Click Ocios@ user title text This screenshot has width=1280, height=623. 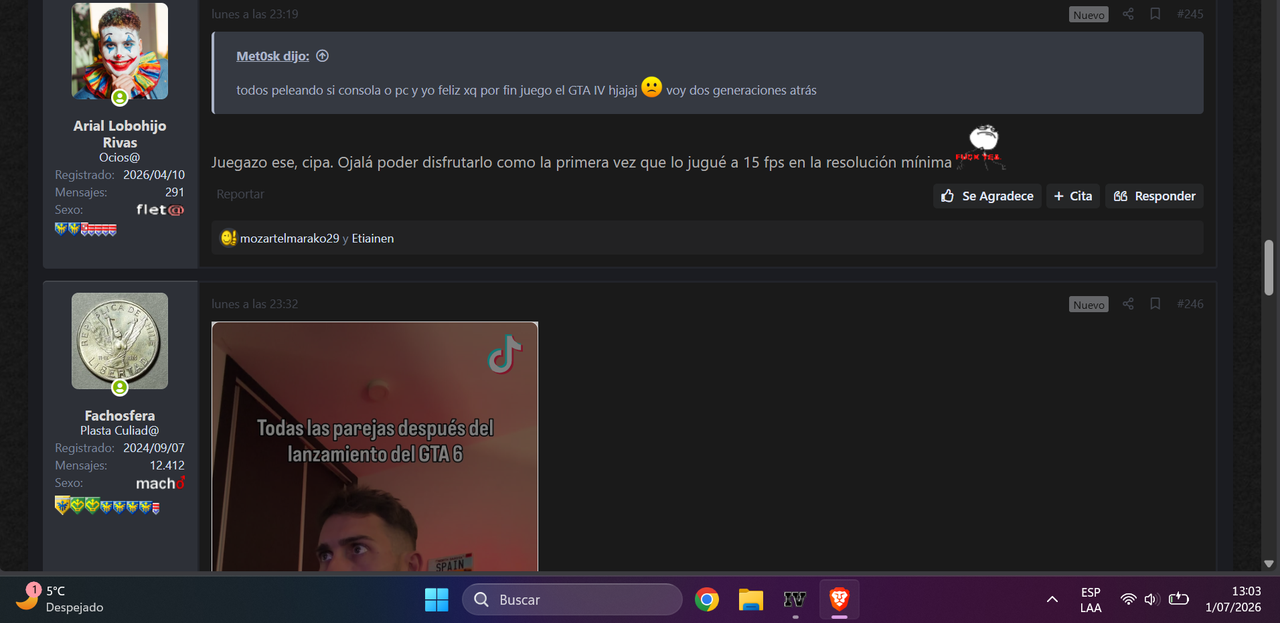(x=120, y=157)
